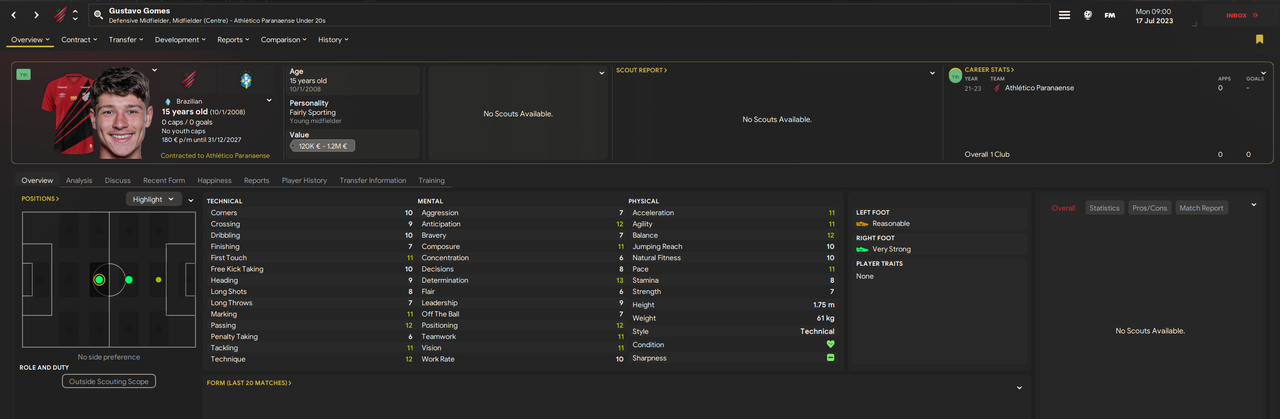Click the Athlético Paranaense crest on the profile
The height and width of the screenshot is (419, 1280).
point(189,79)
